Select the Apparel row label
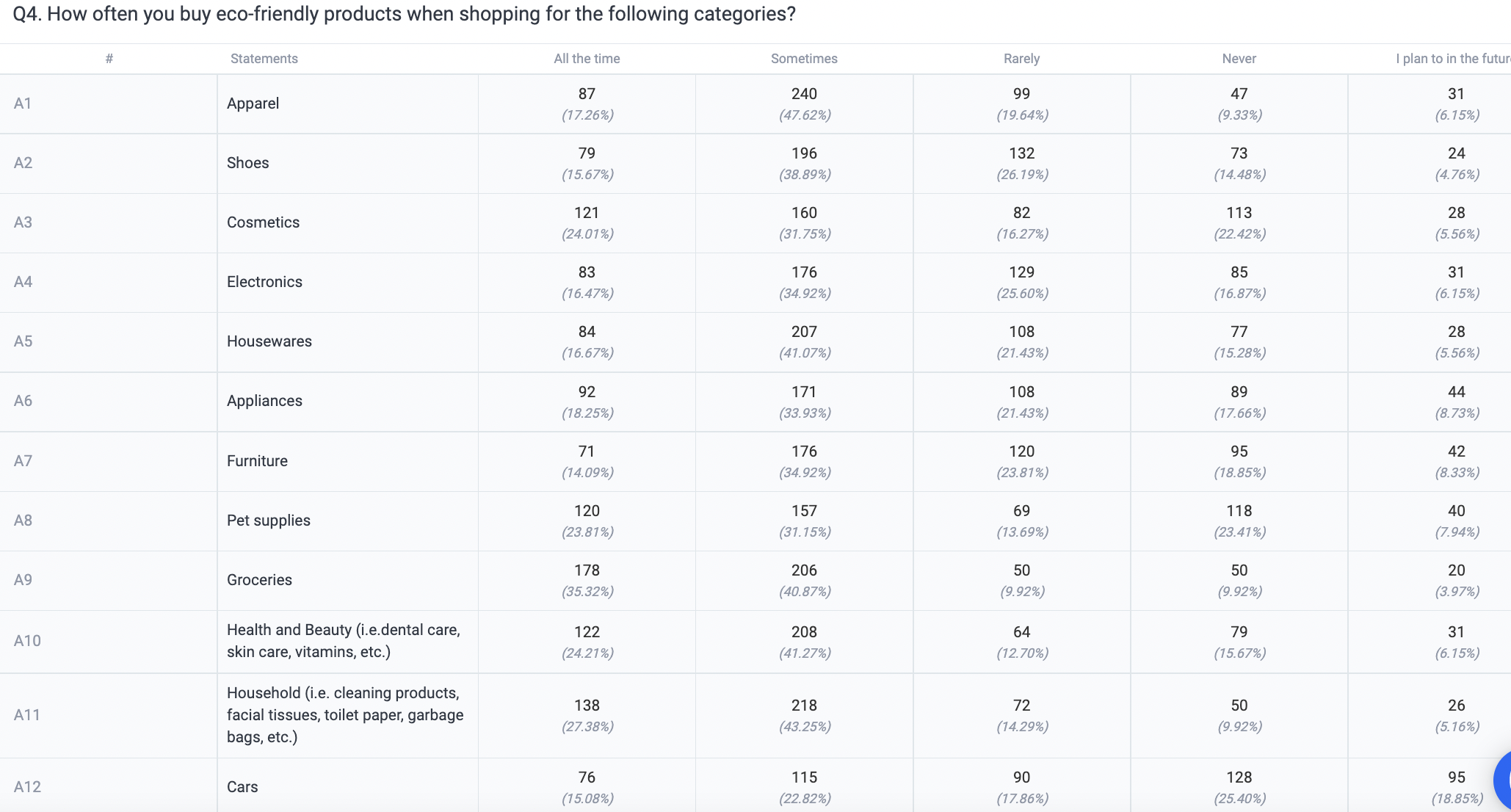This screenshot has height=812, width=1511. click(x=253, y=104)
